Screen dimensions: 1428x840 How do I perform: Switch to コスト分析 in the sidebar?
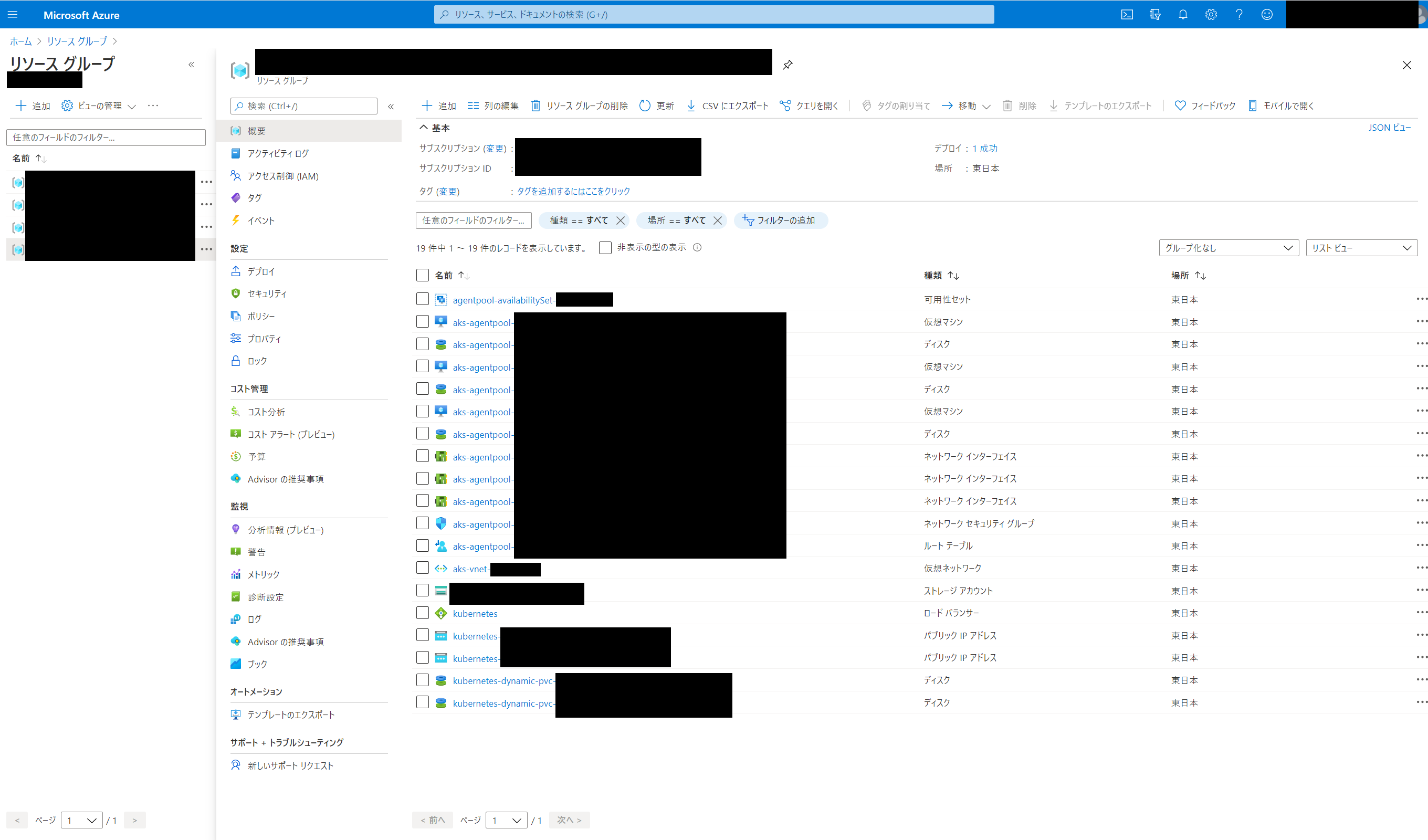(267, 412)
